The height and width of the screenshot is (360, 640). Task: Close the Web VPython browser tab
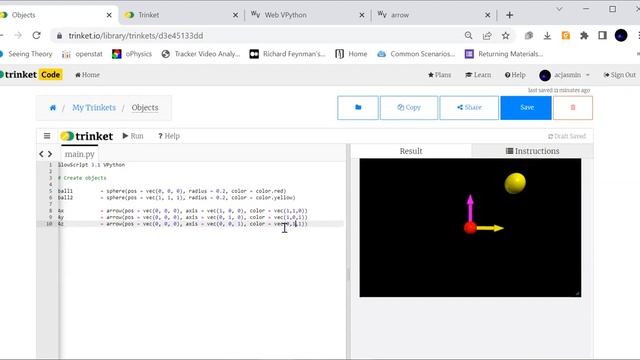pos(362,15)
